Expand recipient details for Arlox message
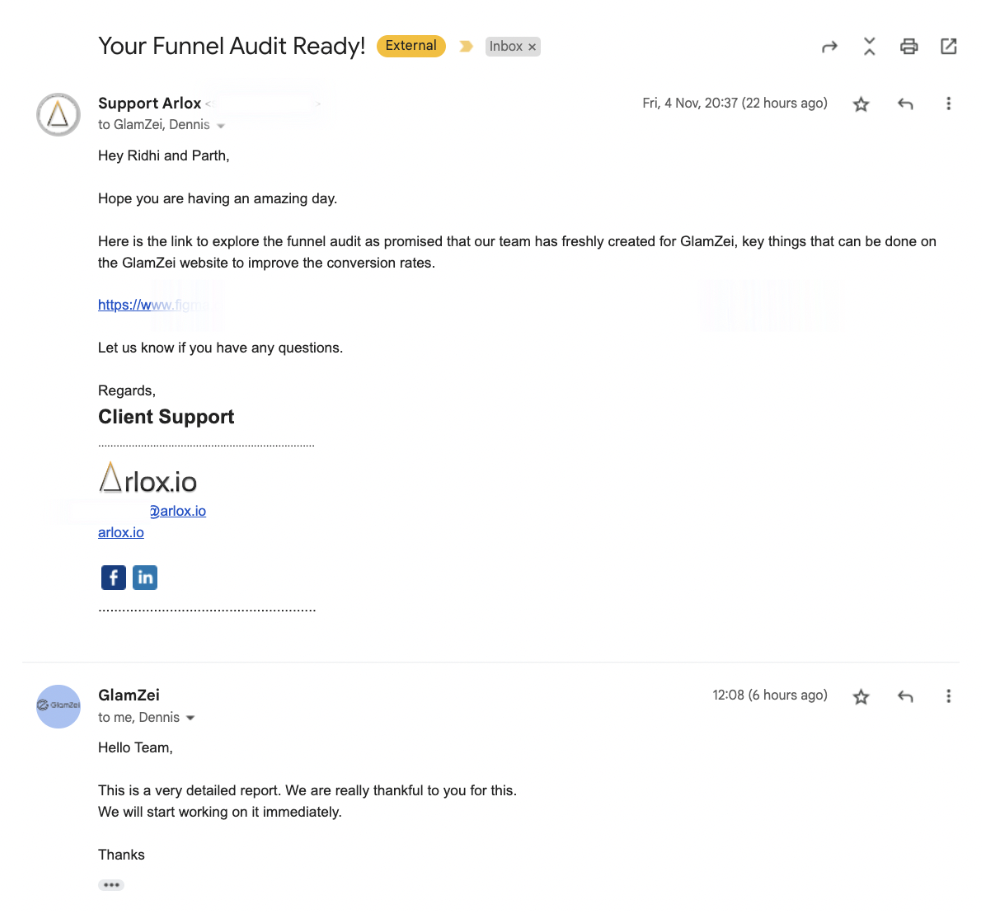The width and height of the screenshot is (982, 912). (221, 126)
